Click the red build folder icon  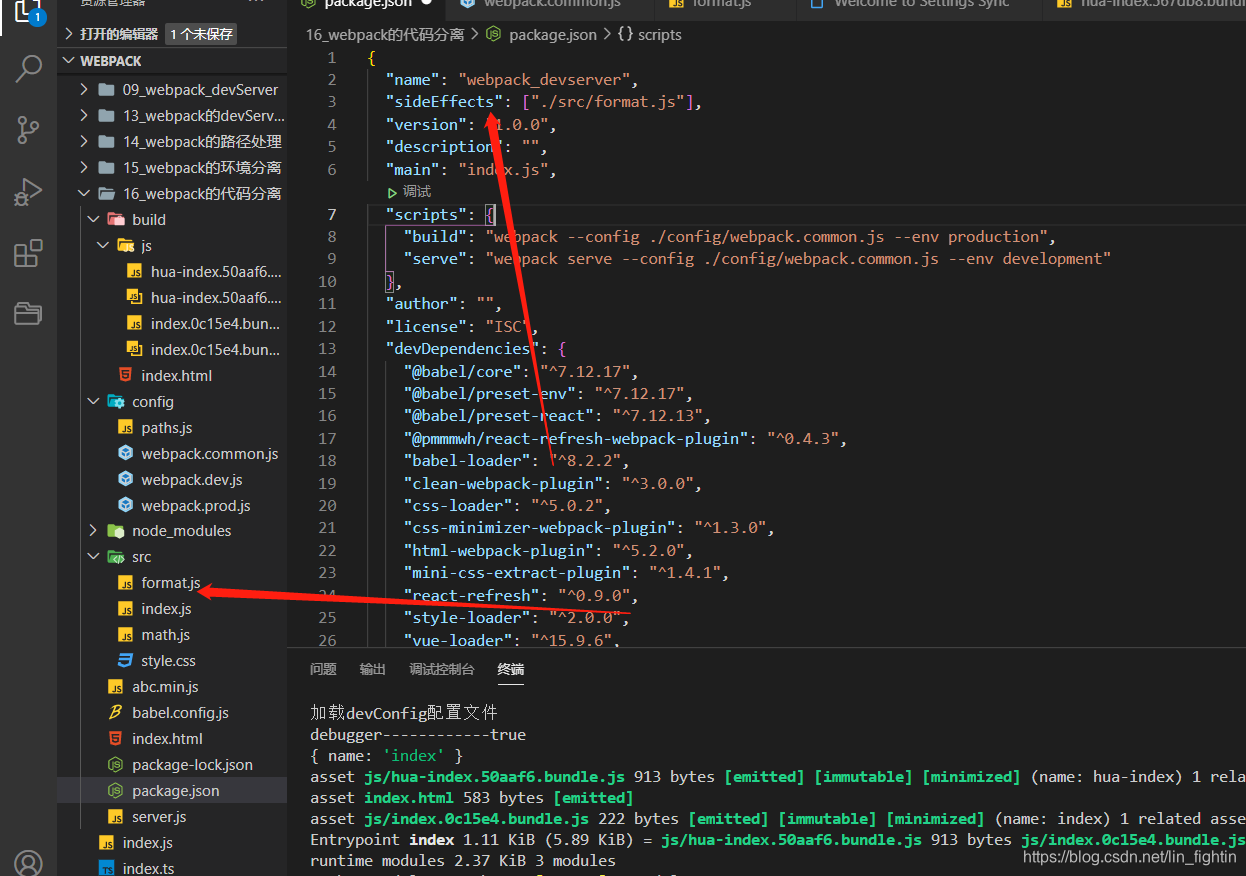(x=116, y=219)
